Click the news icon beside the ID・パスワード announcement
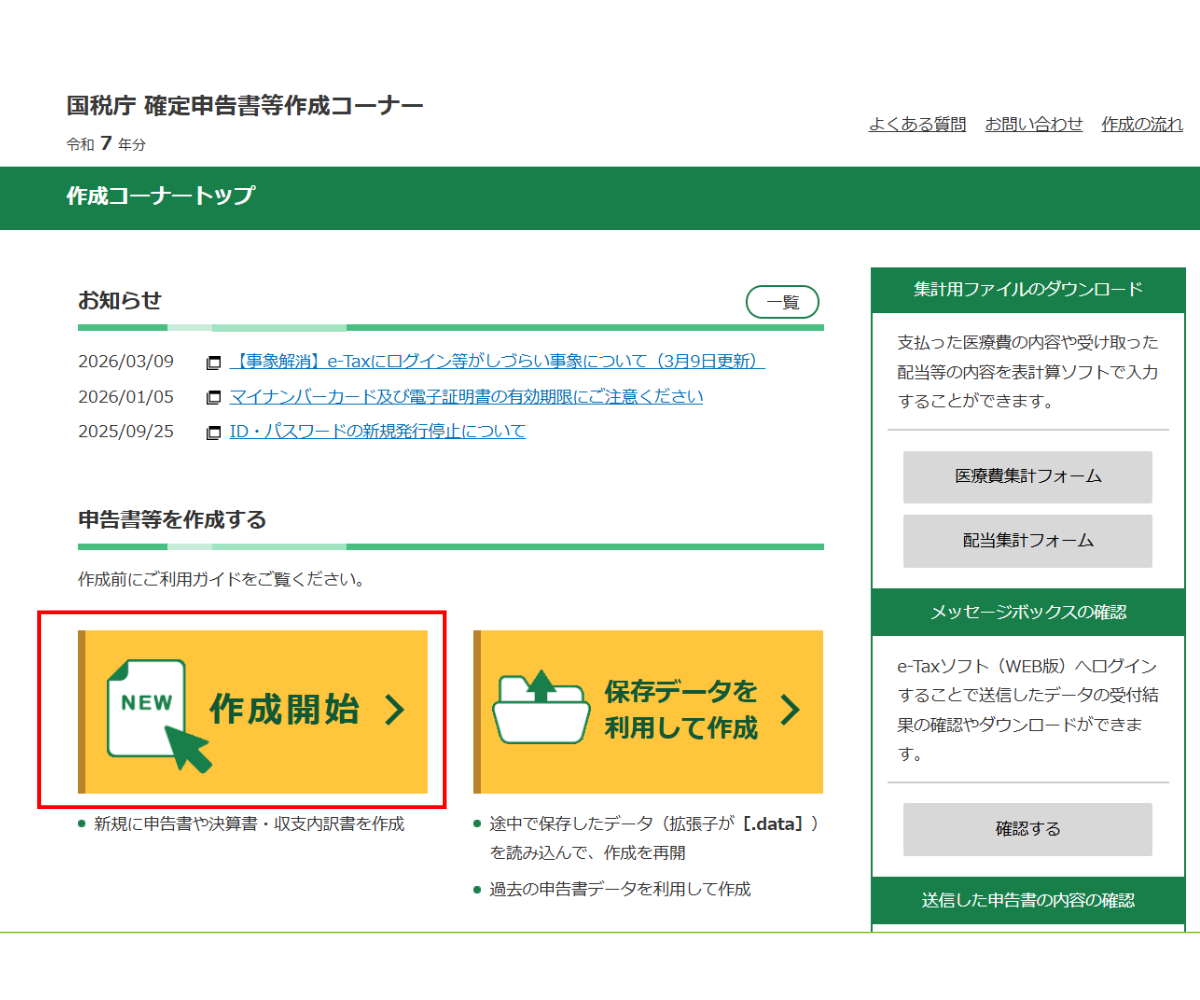 click(214, 430)
